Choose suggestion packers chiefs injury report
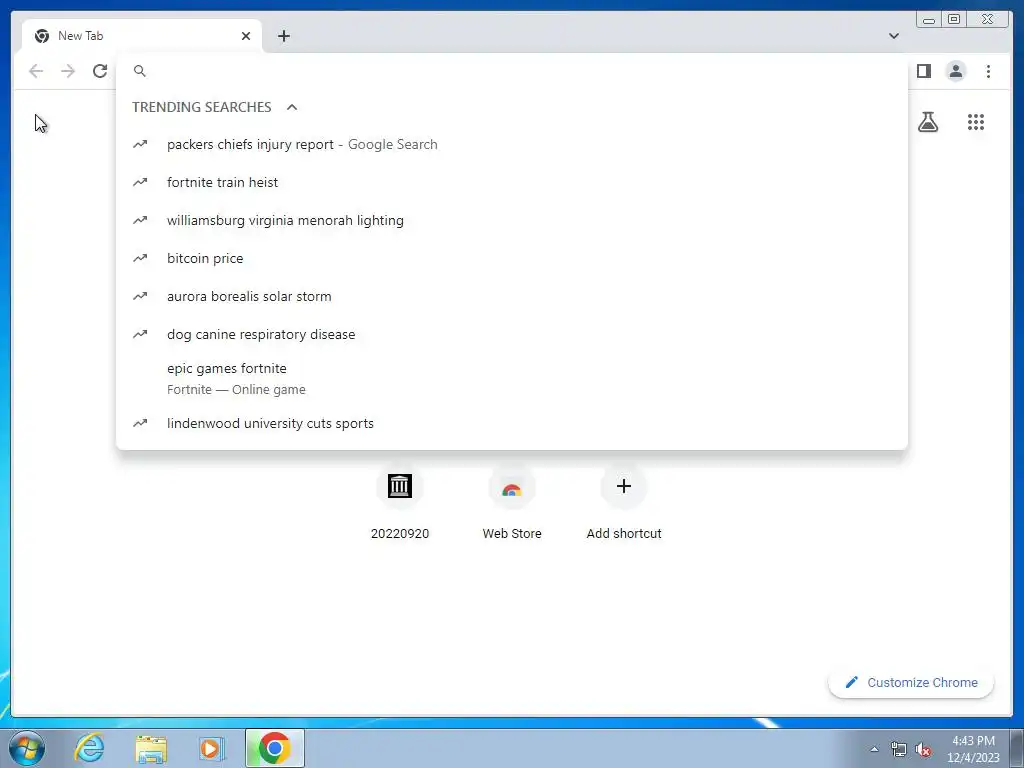Screen dimensions: 1024x768 pos(511,144)
